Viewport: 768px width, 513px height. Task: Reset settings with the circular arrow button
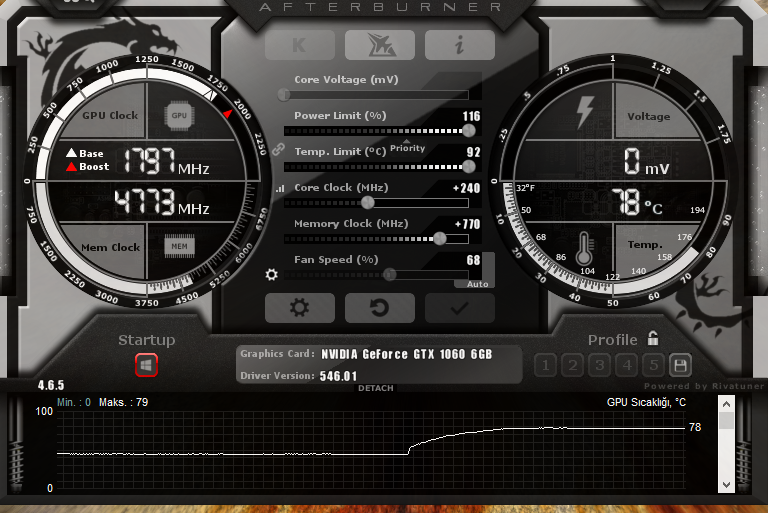pyautogui.click(x=380, y=308)
